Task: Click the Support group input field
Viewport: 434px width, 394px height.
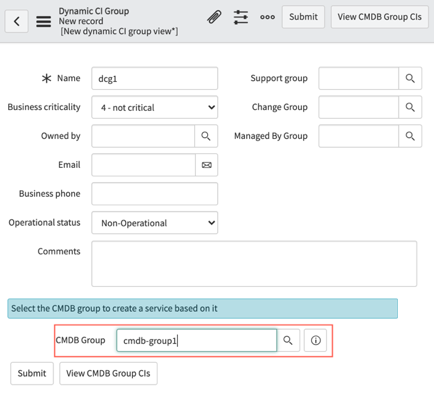Action: coord(358,78)
